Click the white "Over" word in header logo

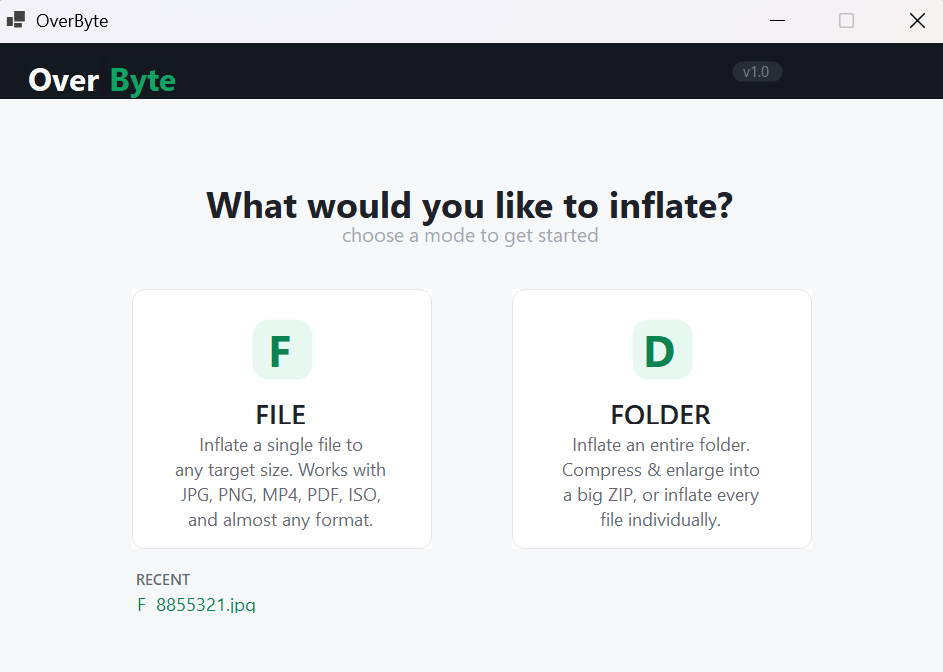click(64, 80)
